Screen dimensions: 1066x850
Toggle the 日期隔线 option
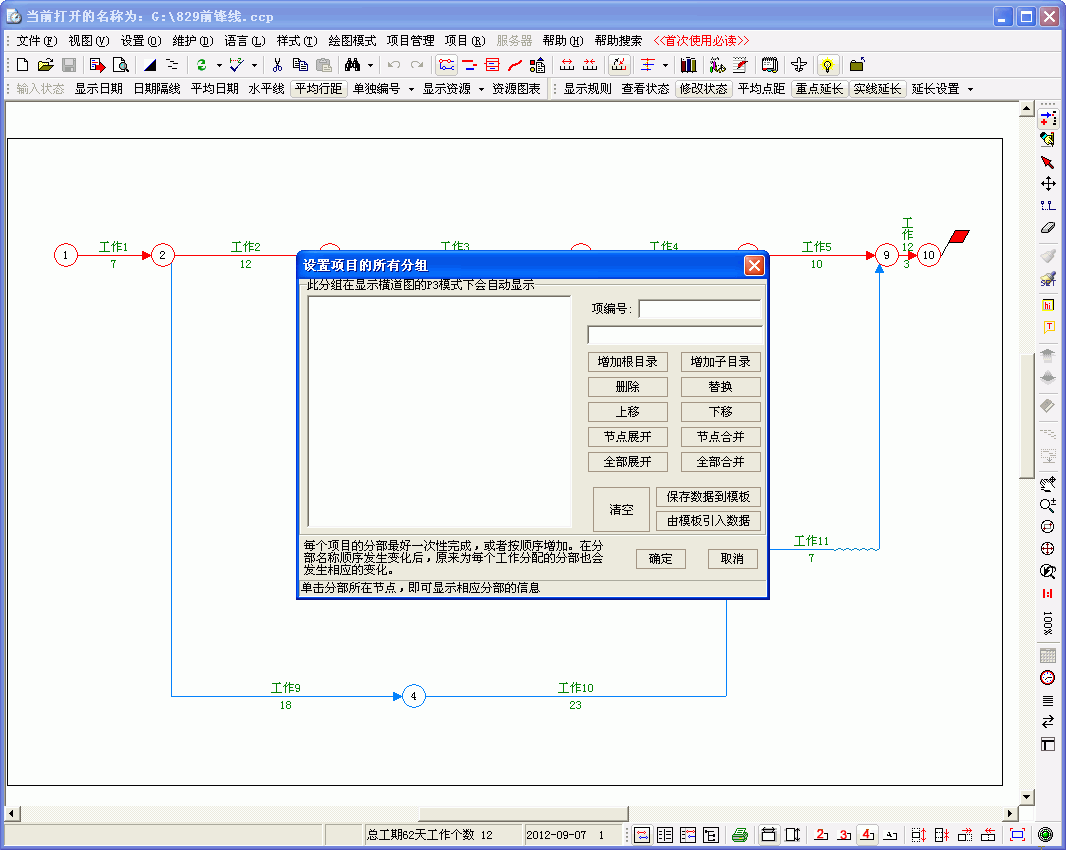click(157, 89)
